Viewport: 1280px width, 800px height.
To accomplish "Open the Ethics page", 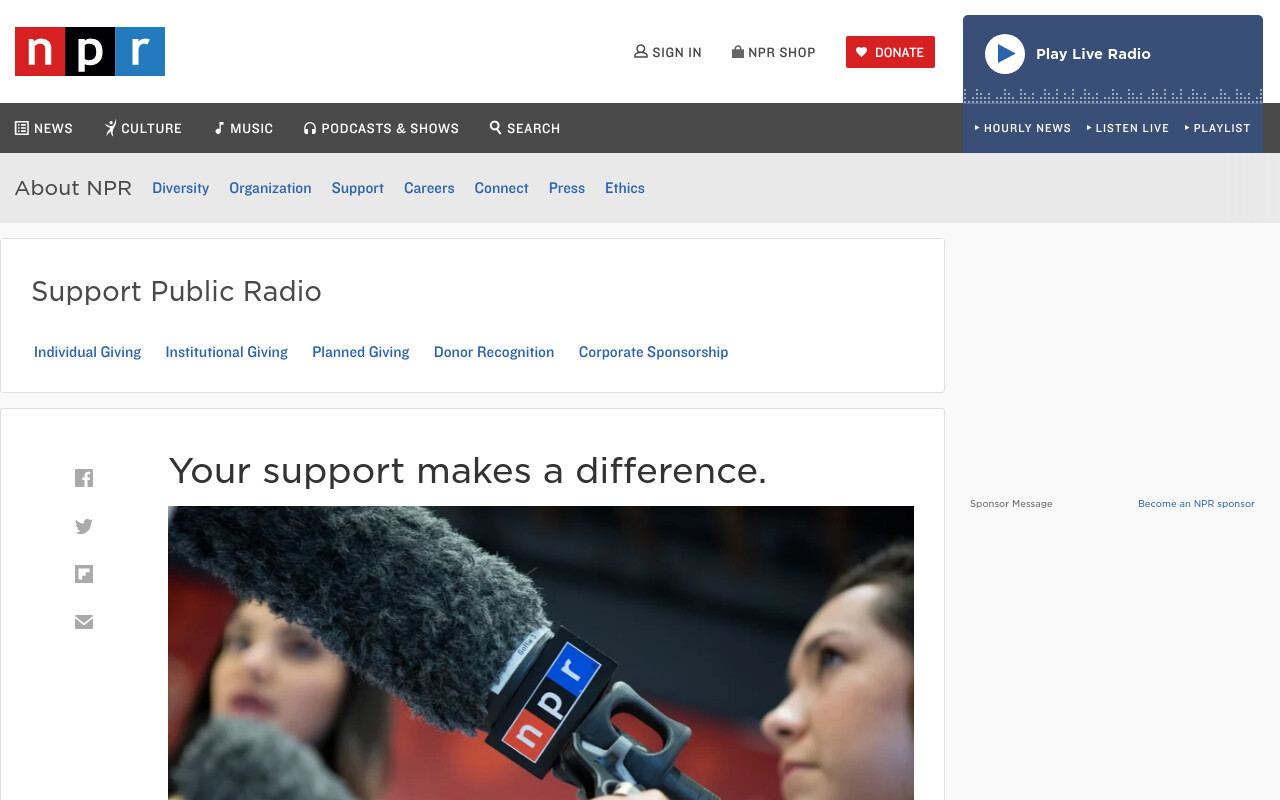I will 625,188.
